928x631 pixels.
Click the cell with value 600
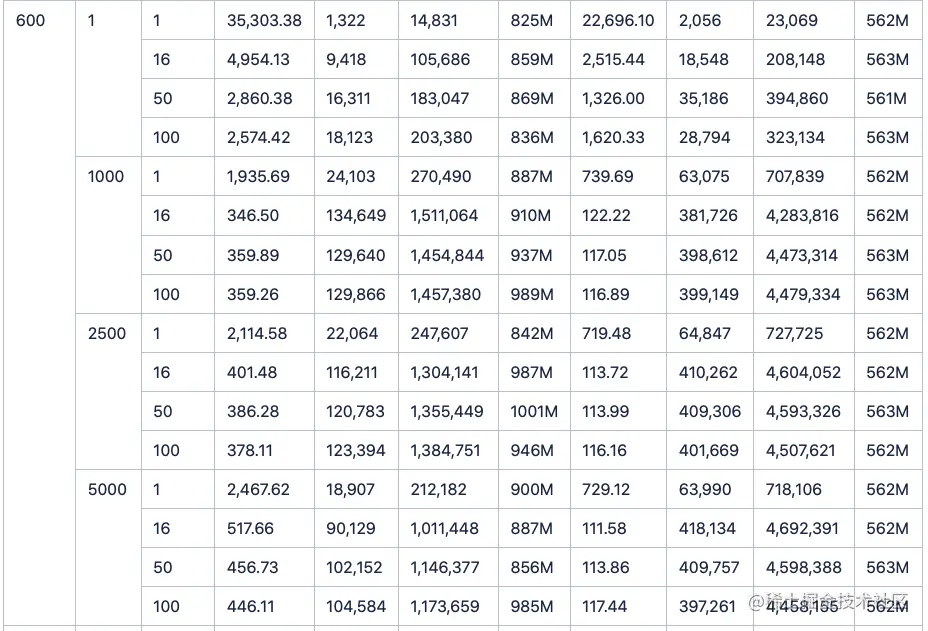pyautogui.click(x=31, y=20)
